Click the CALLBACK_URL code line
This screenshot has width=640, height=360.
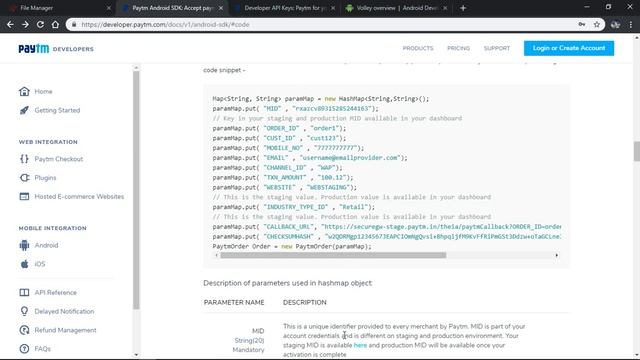387,227
